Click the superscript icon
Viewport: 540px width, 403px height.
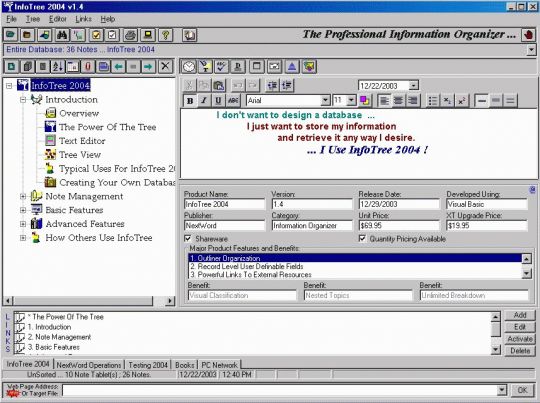tap(461, 101)
